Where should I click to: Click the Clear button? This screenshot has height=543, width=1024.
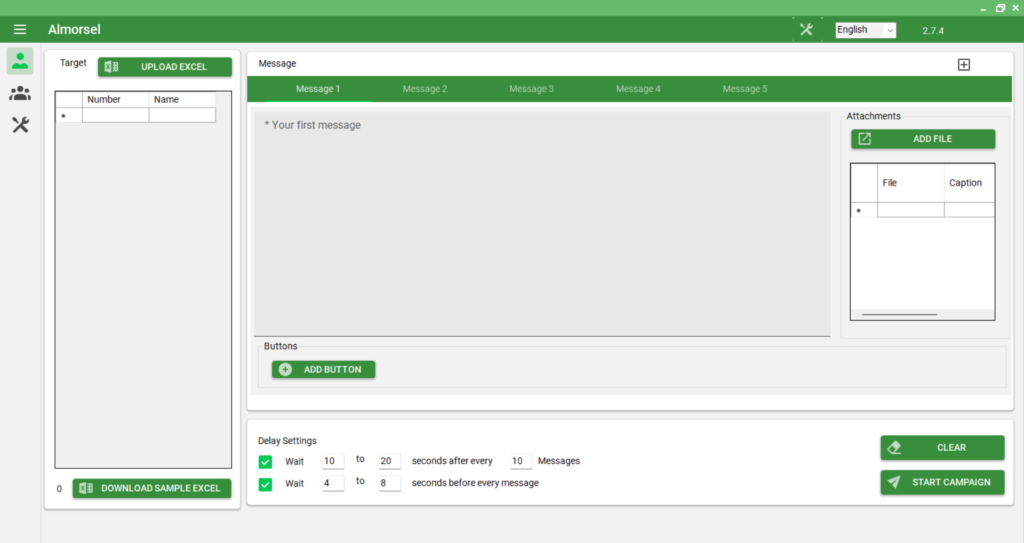(942, 448)
